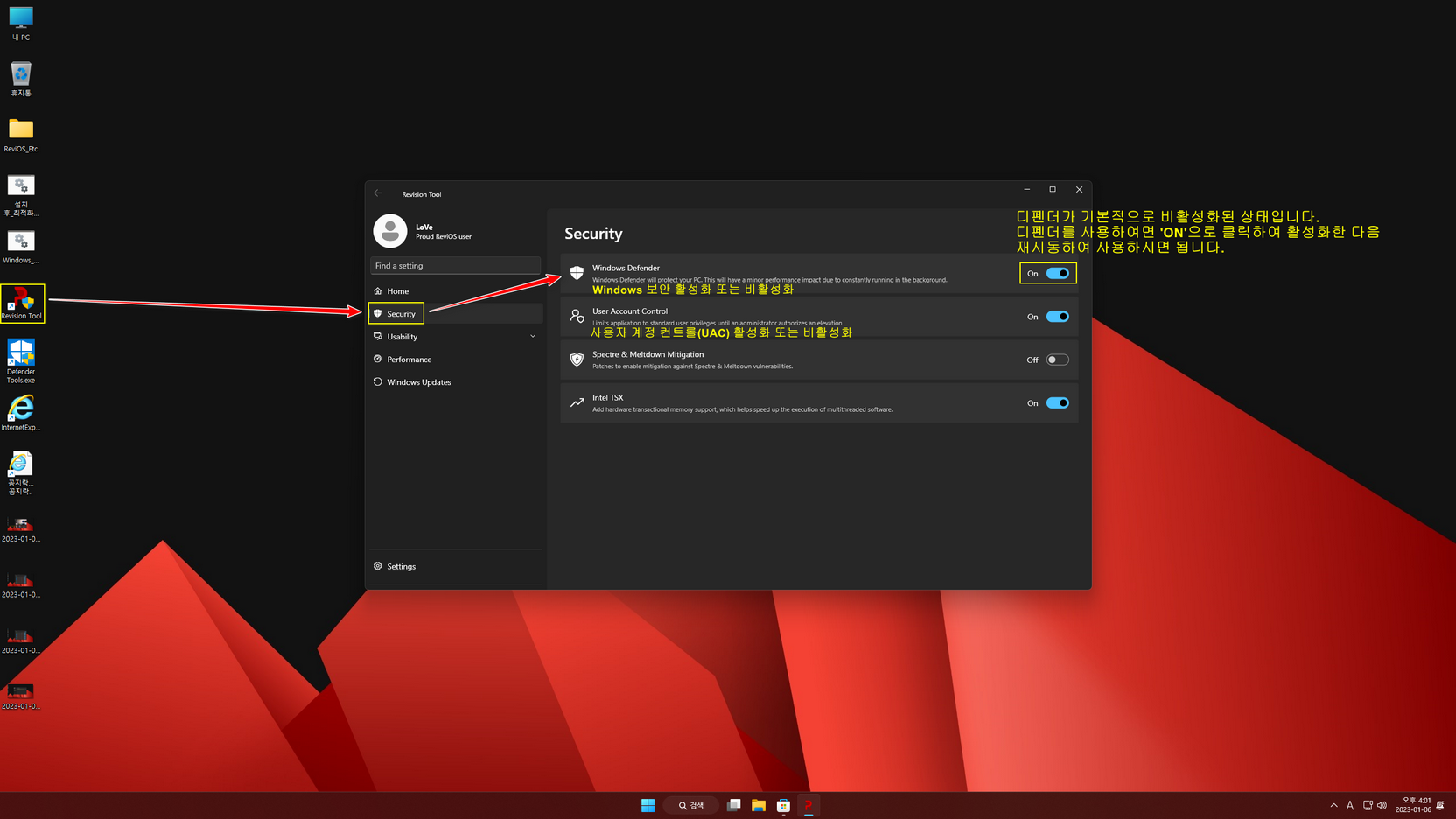Select the first 2023-01-0 screenshot thumbnail
1456x819 pixels.
[20, 530]
